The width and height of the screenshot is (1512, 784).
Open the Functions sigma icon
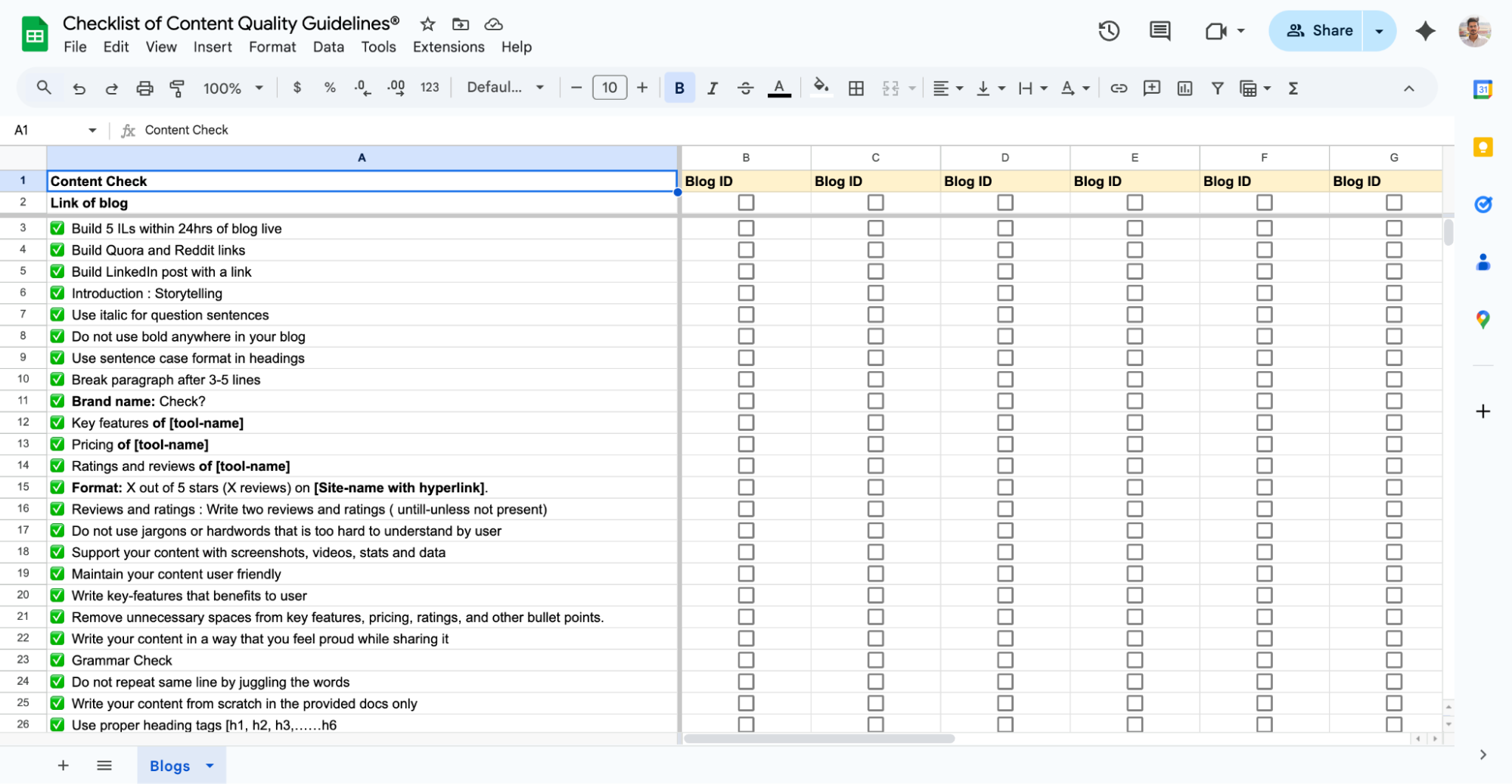(1293, 88)
